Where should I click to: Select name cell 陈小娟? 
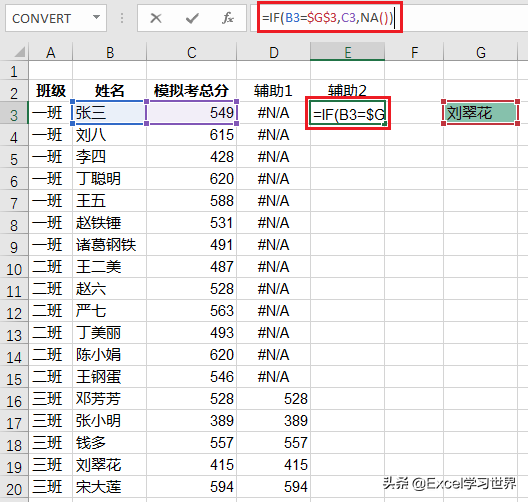click(x=110, y=355)
